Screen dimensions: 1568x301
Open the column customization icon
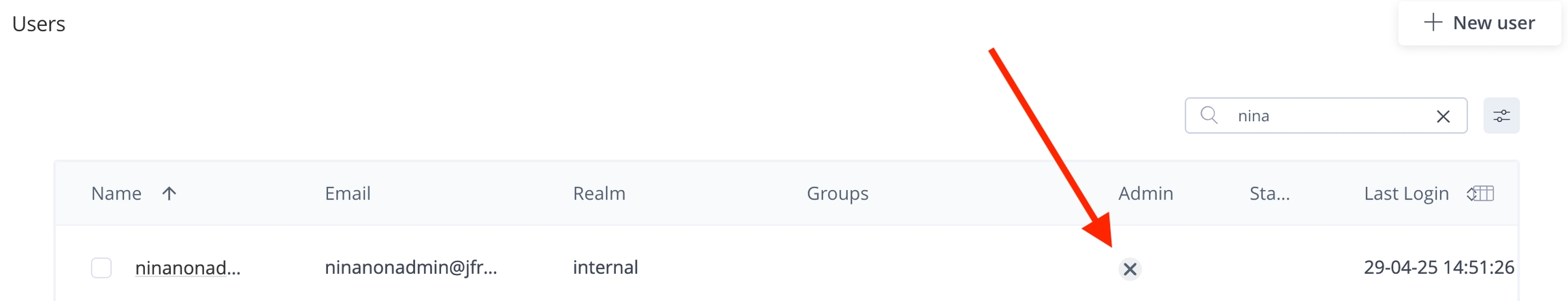coord(1481,194)
